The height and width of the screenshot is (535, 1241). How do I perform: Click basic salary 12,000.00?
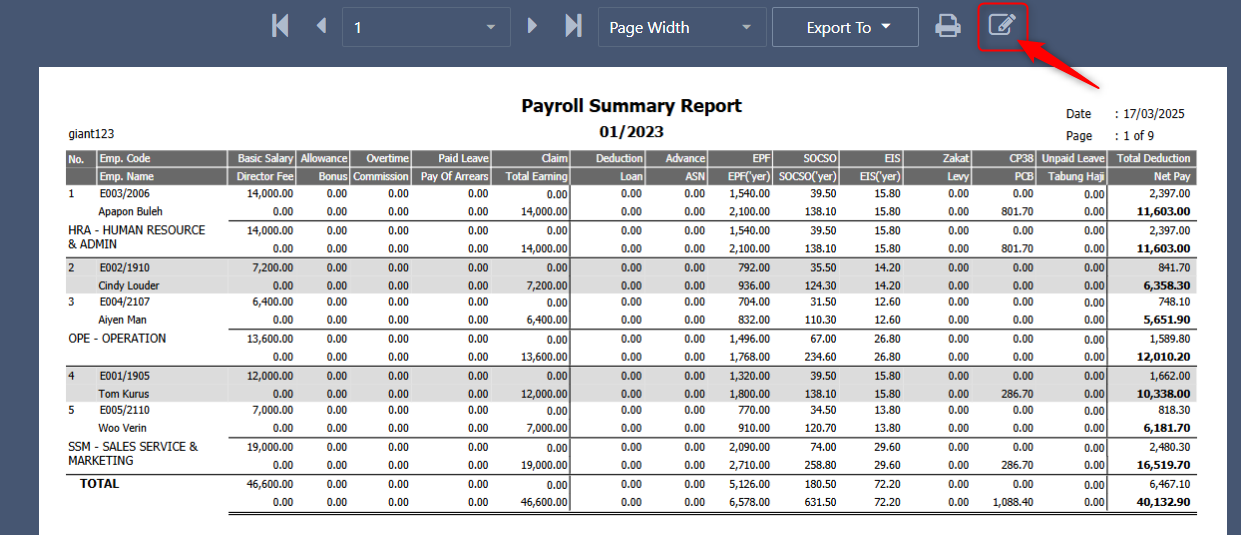[270, 376]
